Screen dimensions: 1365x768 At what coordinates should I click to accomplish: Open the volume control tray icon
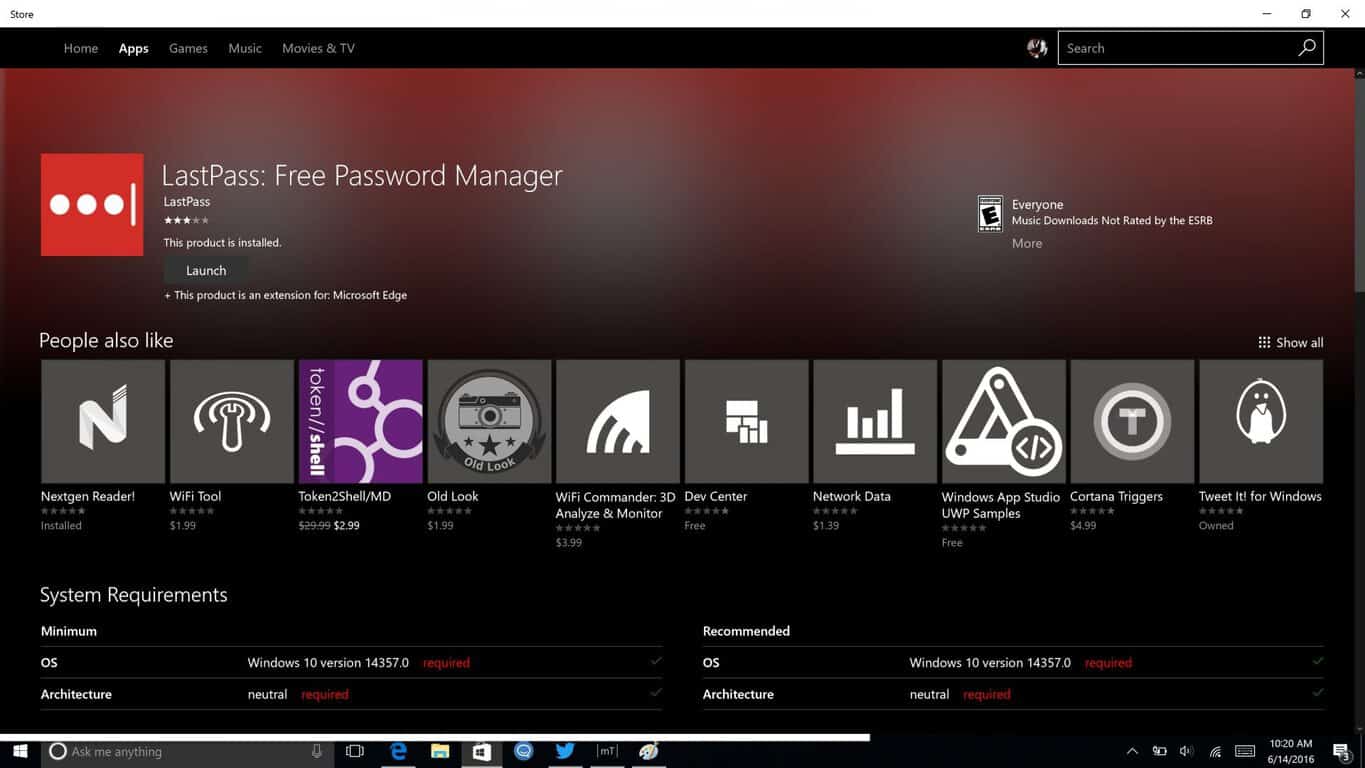point(1186,751)
